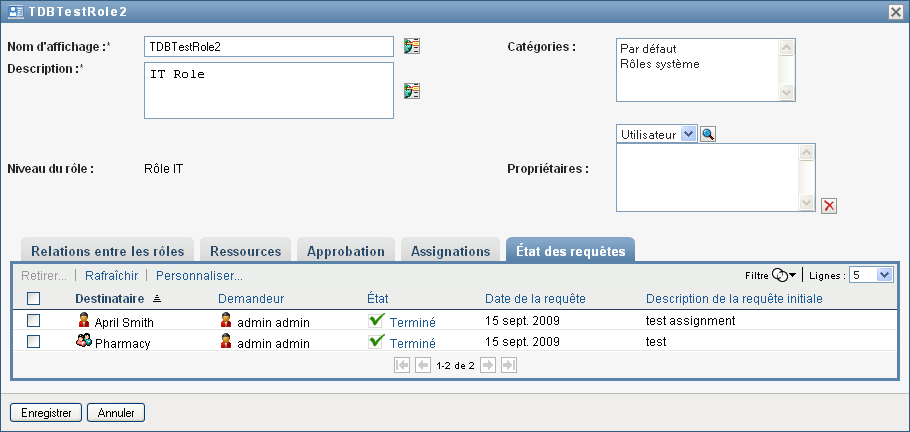Open the Utilisateur type dropdown
This screenshot has width=910, height=432.
688,135
